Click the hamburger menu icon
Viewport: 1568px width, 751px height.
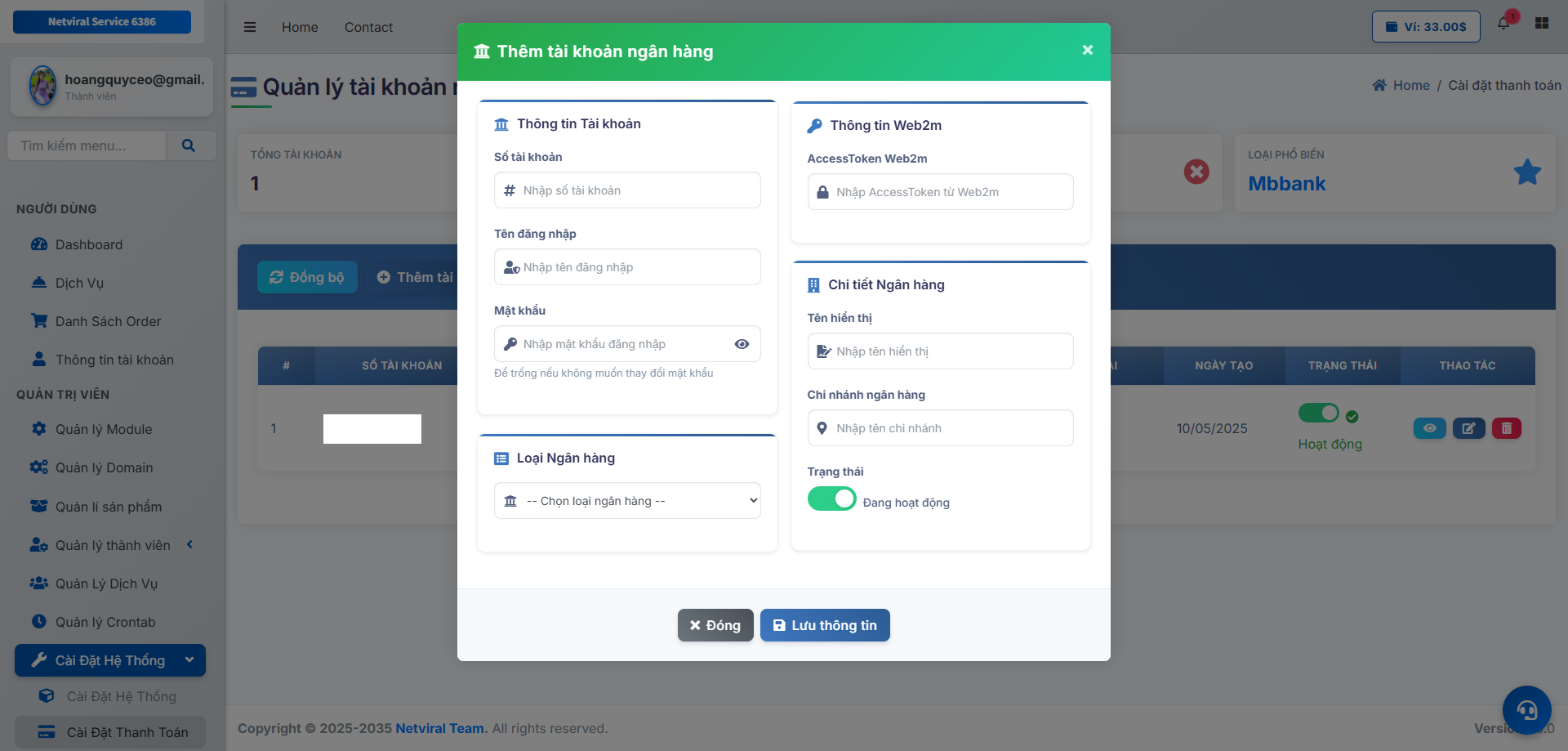[250, 27]
